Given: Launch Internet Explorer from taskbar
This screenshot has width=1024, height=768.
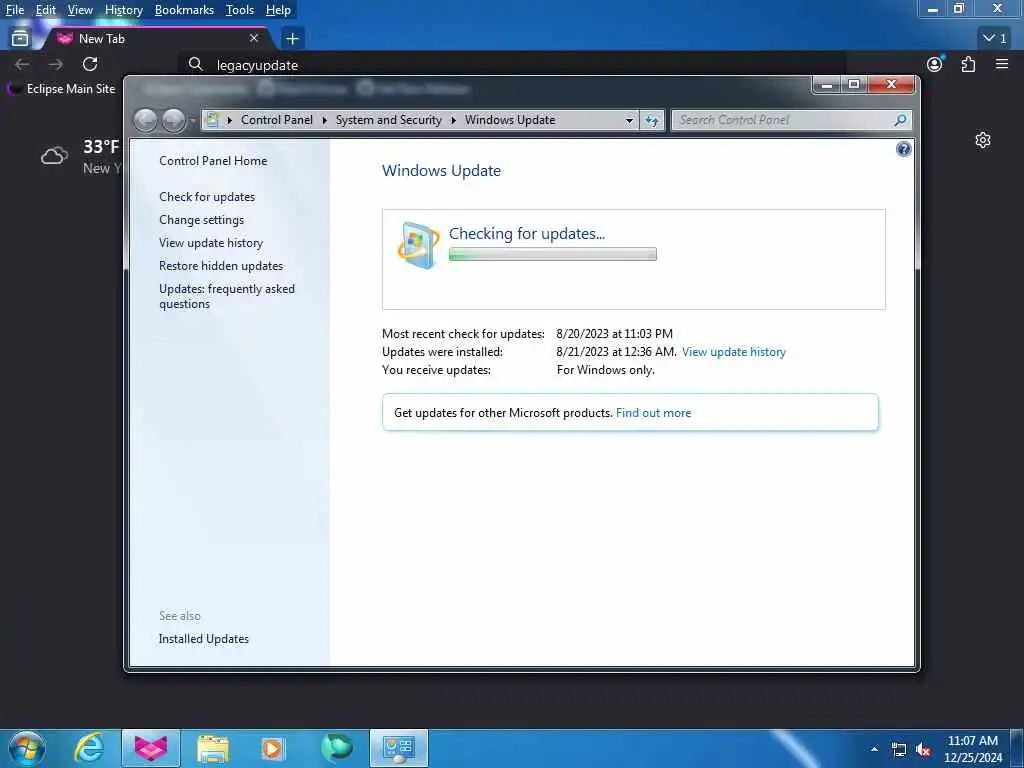Looking at the screenshot, I should coord(89,748).
